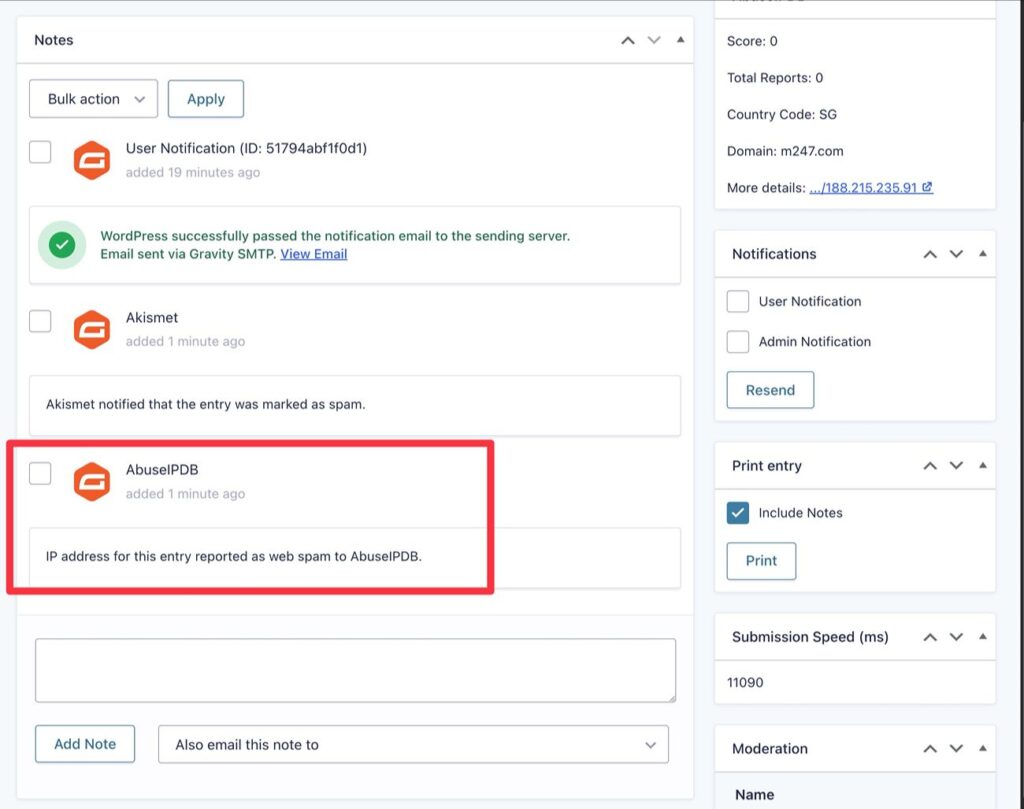Collapse the Submission Speed panel
The width and height of the screenshot is (1024, 809).
coord(983,637)
